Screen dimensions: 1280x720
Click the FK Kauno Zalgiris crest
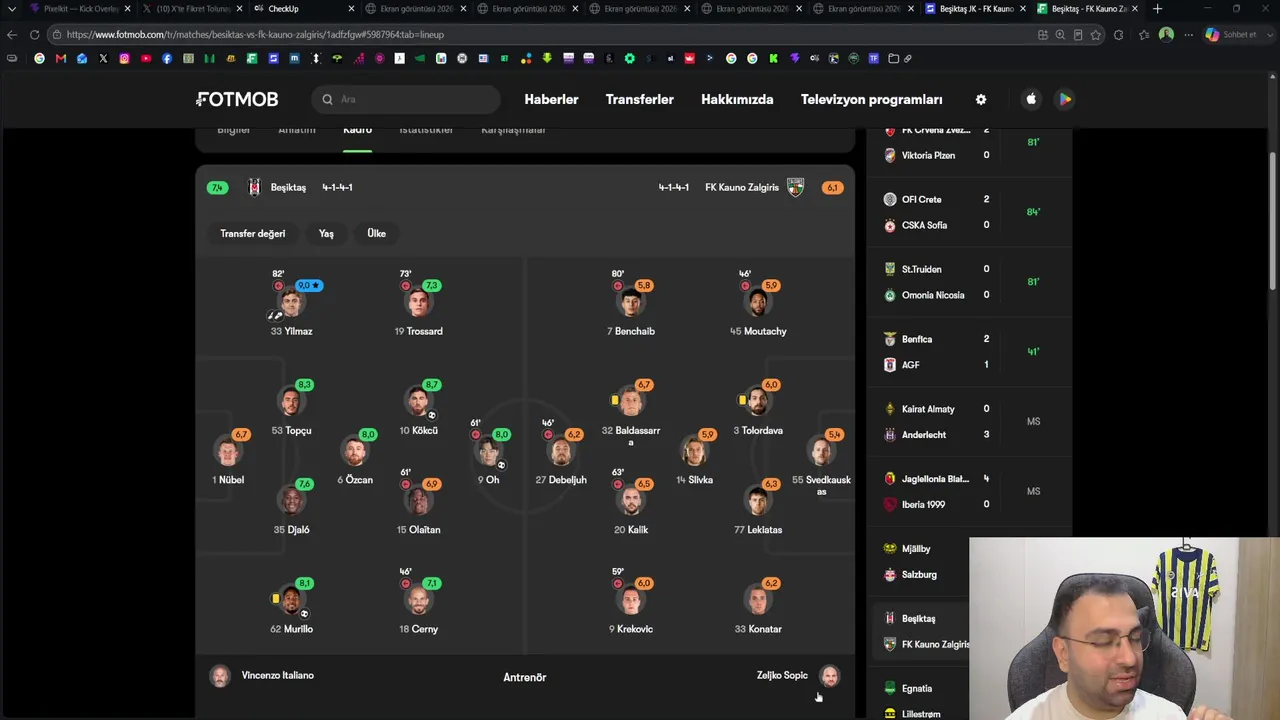click(795, 187)
